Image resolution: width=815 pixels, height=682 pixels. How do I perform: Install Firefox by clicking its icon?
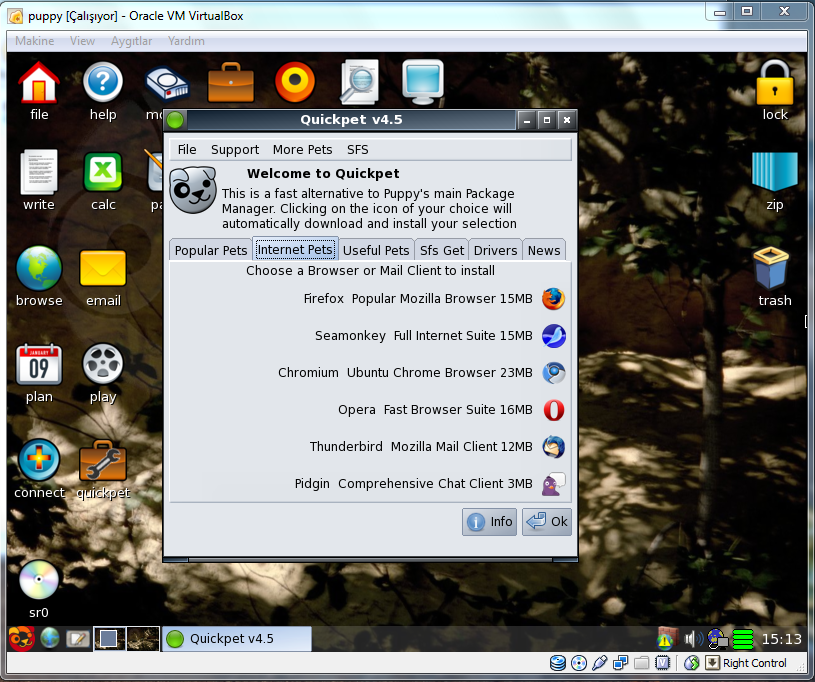(553, 298)
